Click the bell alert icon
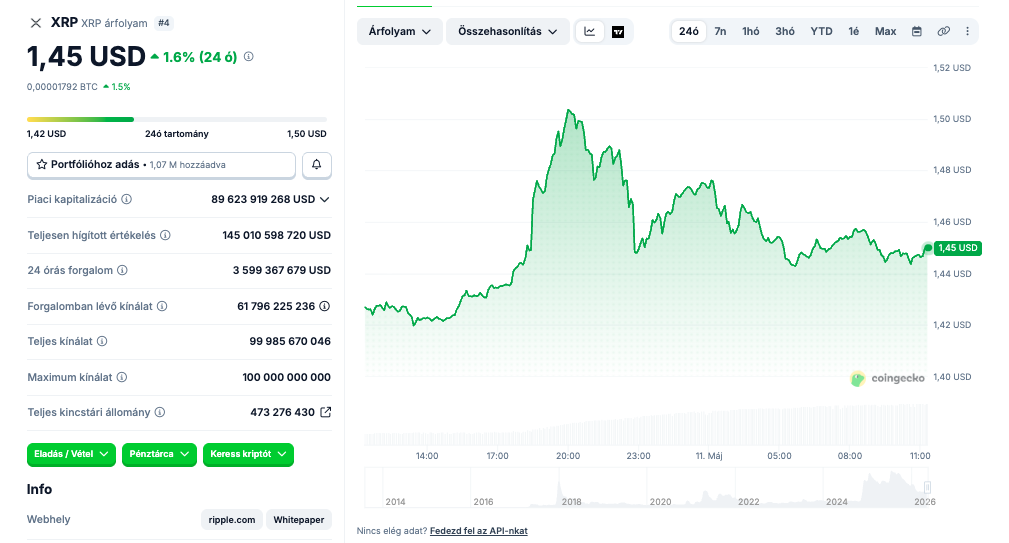Viewport: 1009px width, 543px height. [x=317, y=165]
